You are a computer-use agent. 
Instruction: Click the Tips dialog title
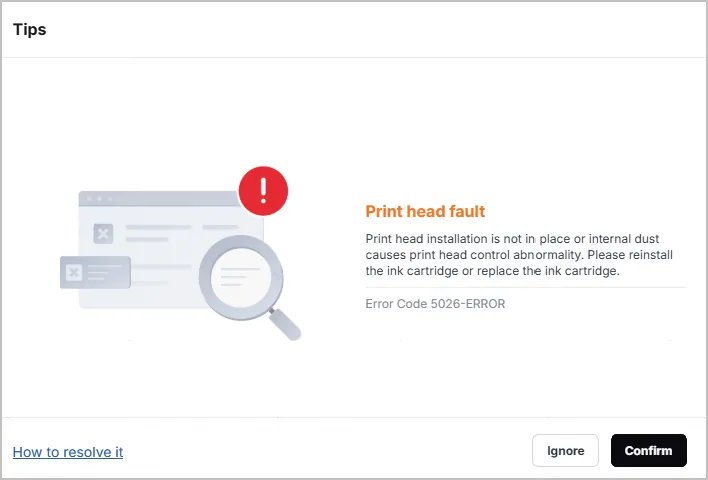pyautogui.click(x=29, y=29)
